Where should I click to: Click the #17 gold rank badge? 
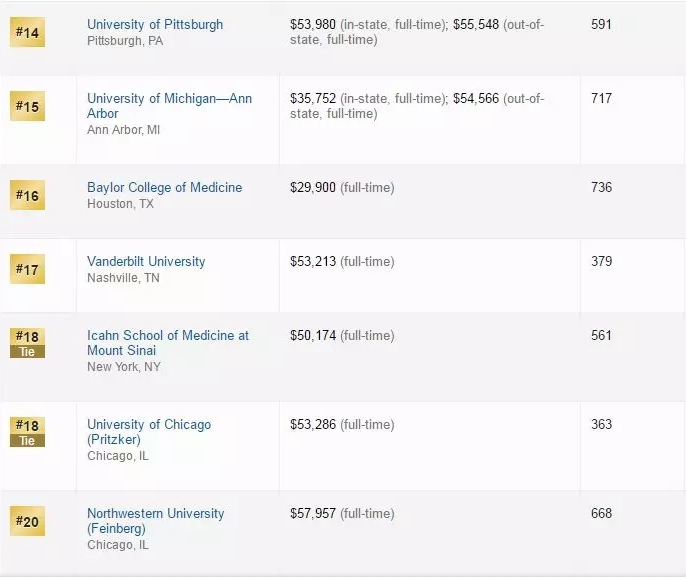pos(27,269)
